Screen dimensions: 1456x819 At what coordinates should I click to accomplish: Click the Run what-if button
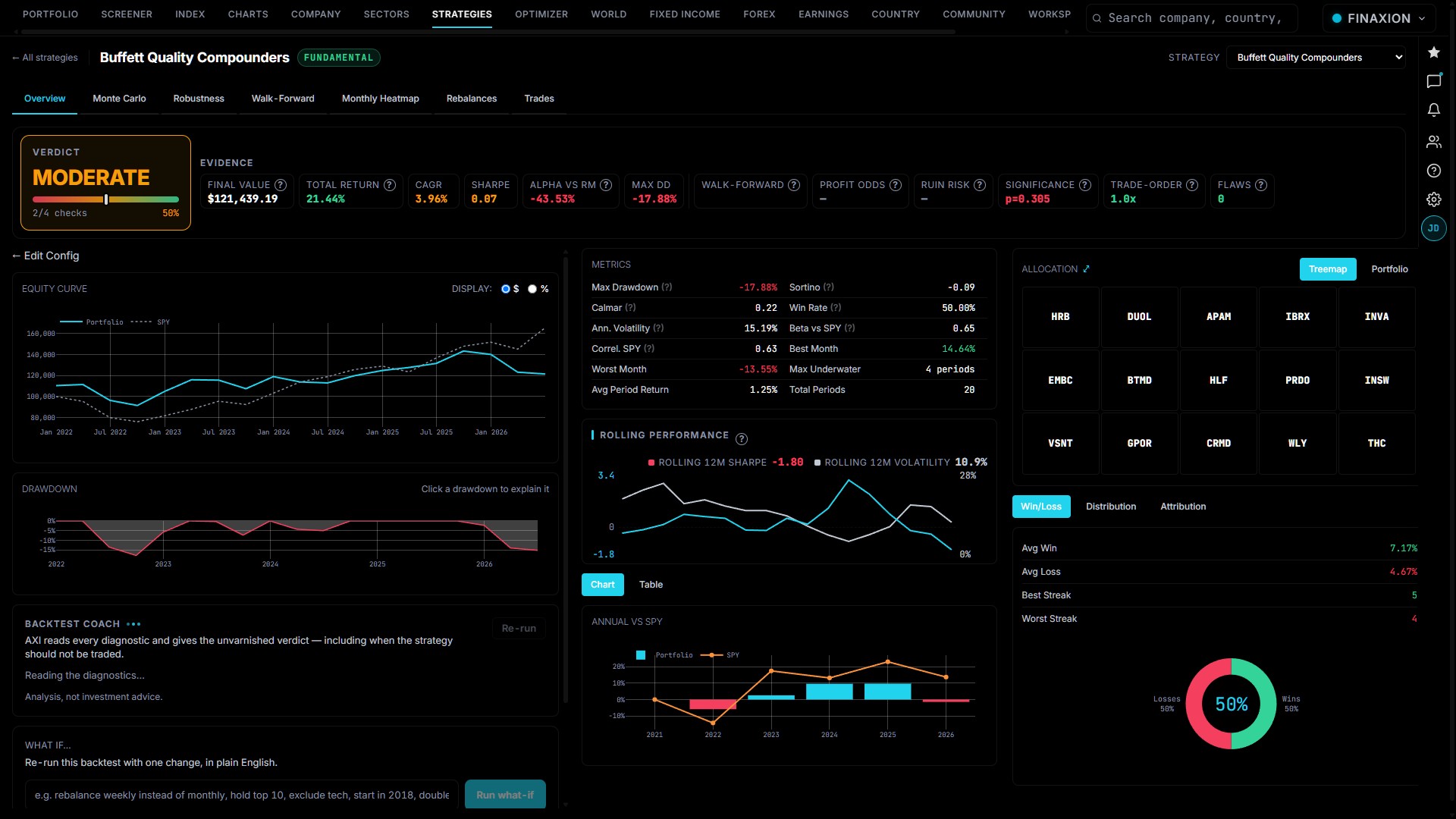tap(505, 795)
